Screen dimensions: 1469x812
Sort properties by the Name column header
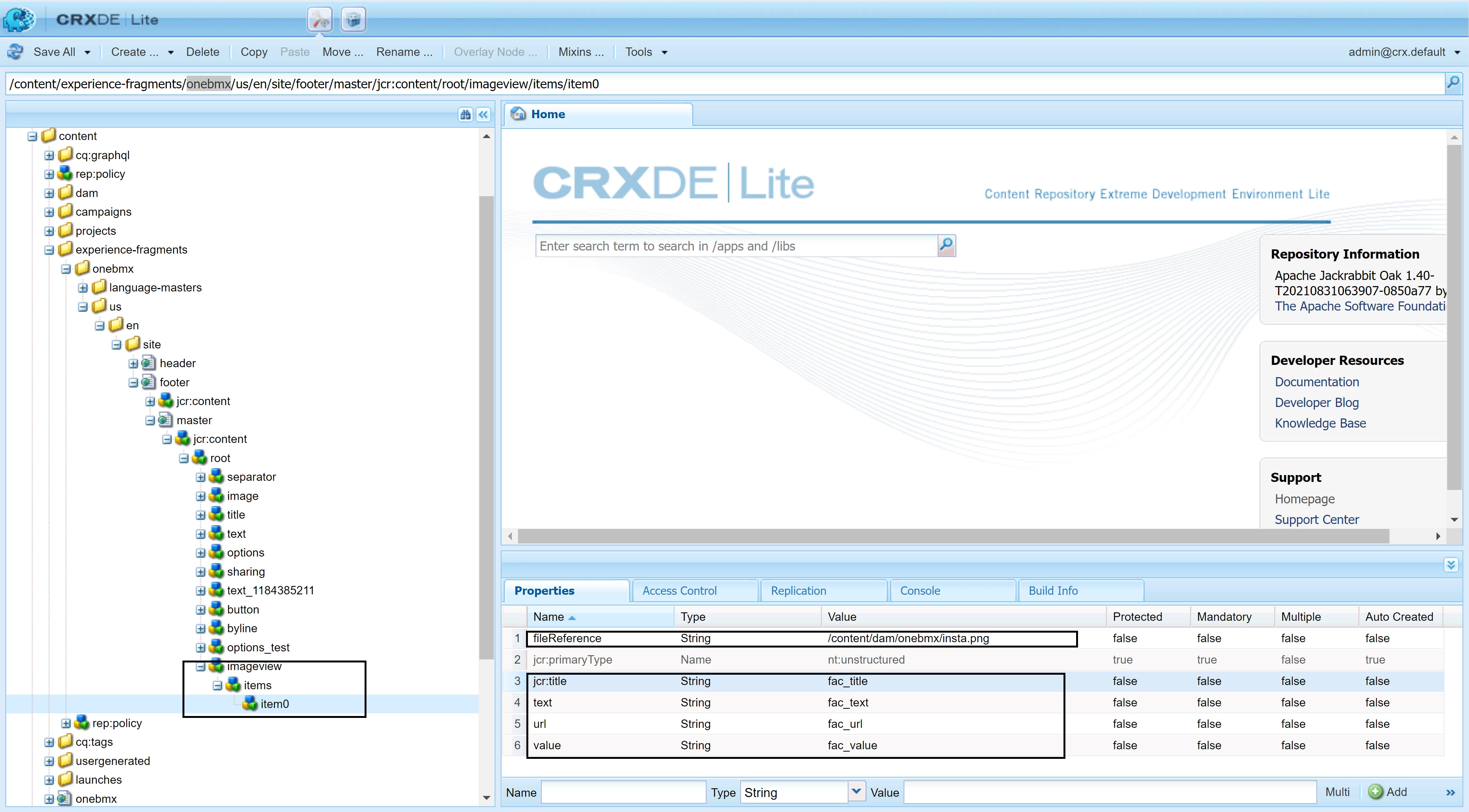click(x=549, y=617)
